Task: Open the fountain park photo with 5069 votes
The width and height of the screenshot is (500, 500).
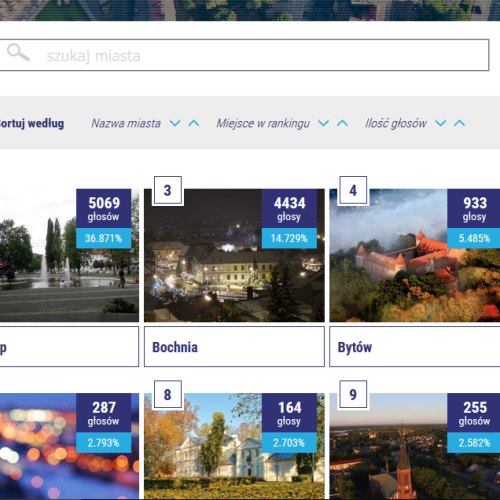Action: point(69,255)
